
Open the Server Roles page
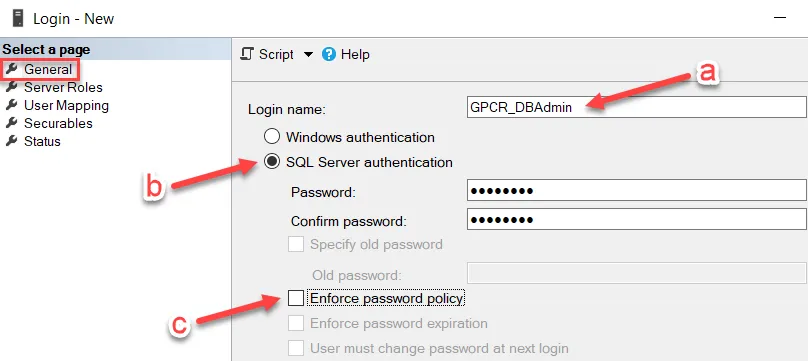63,87
